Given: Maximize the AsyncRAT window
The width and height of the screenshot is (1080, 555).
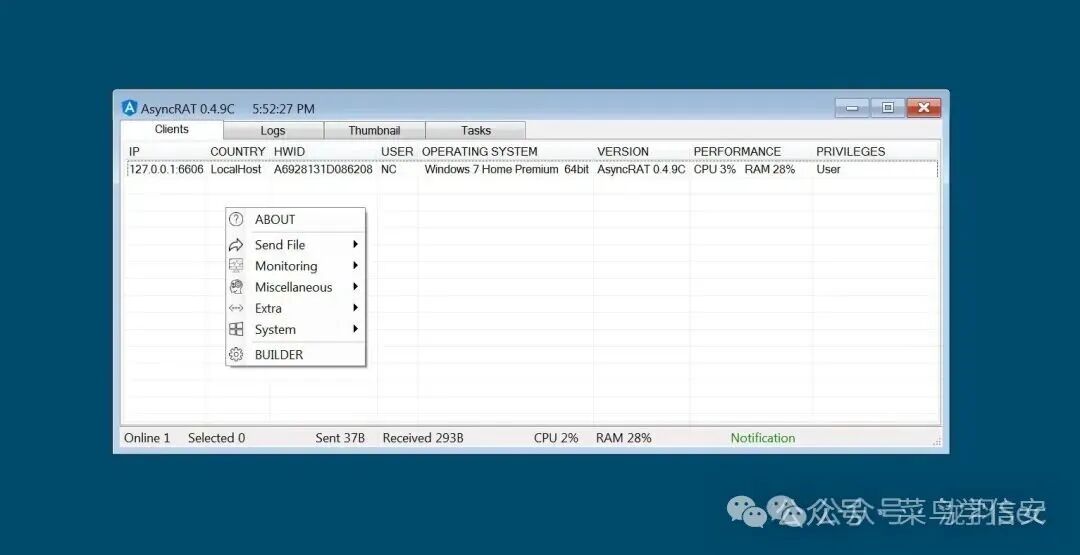Looking at the screenshot, I should pos(888,108).
